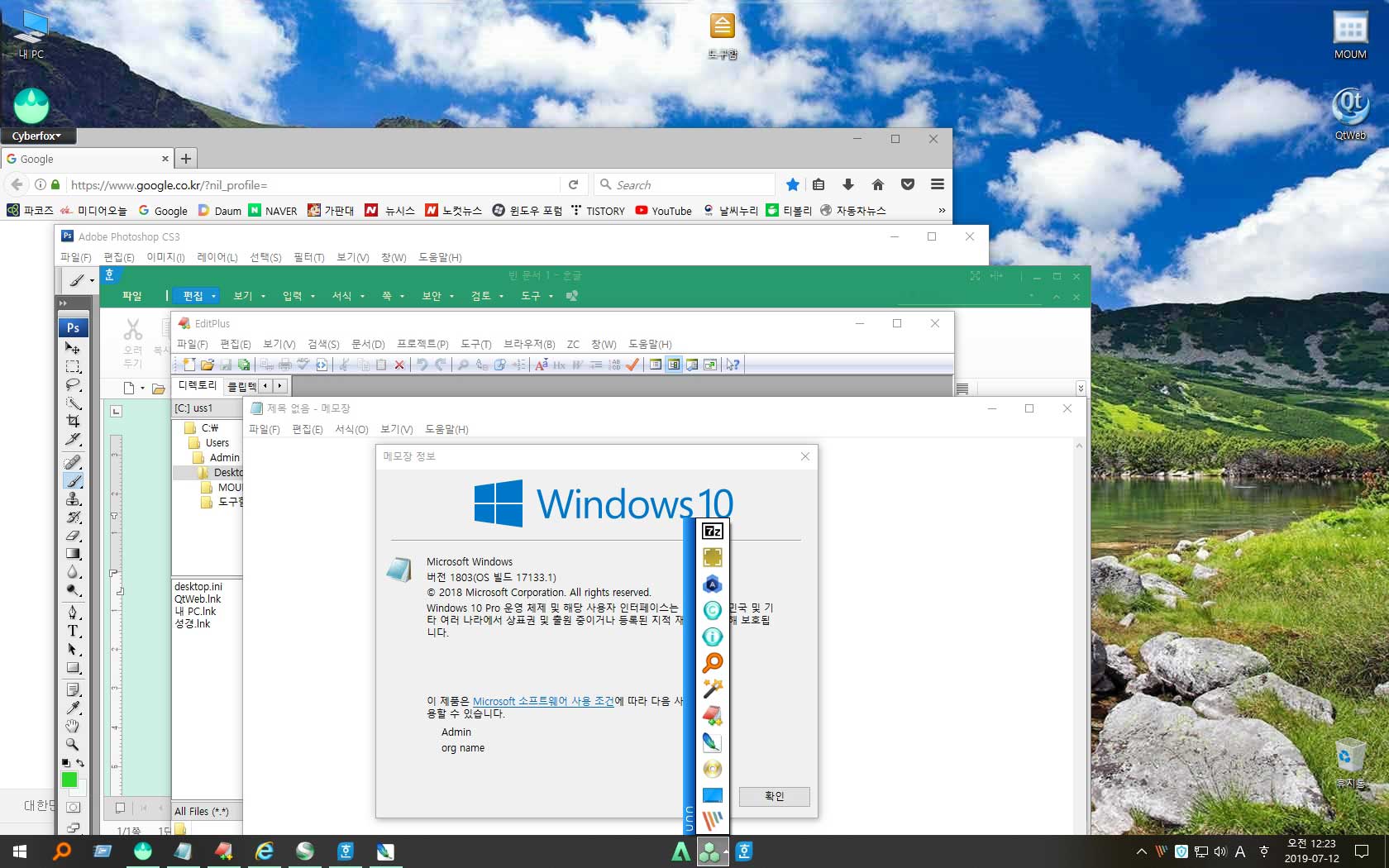Open 서식(O) menu in Notepad

click(x=351, y=429)
